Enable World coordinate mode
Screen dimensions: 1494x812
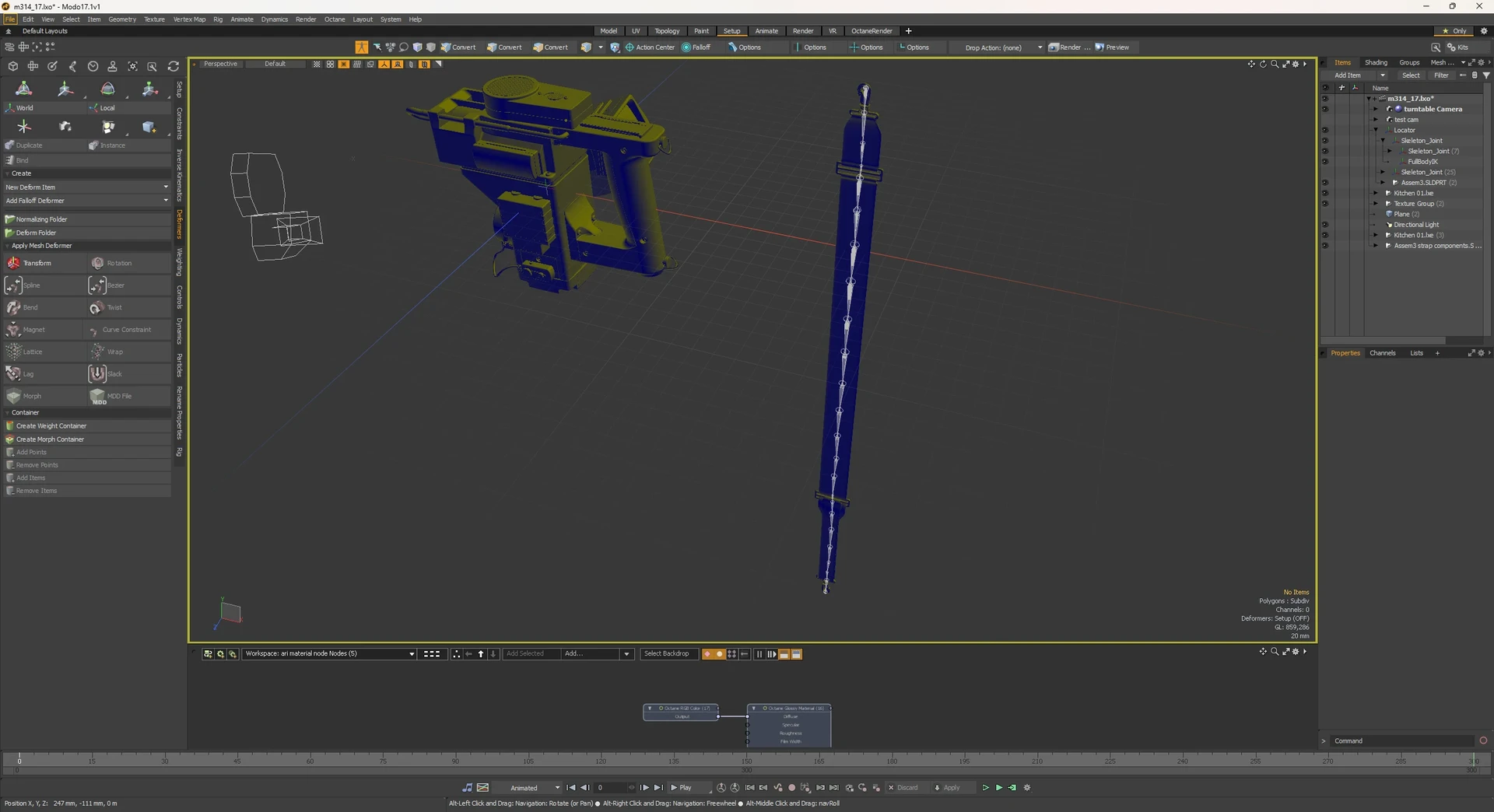[44, 108]
